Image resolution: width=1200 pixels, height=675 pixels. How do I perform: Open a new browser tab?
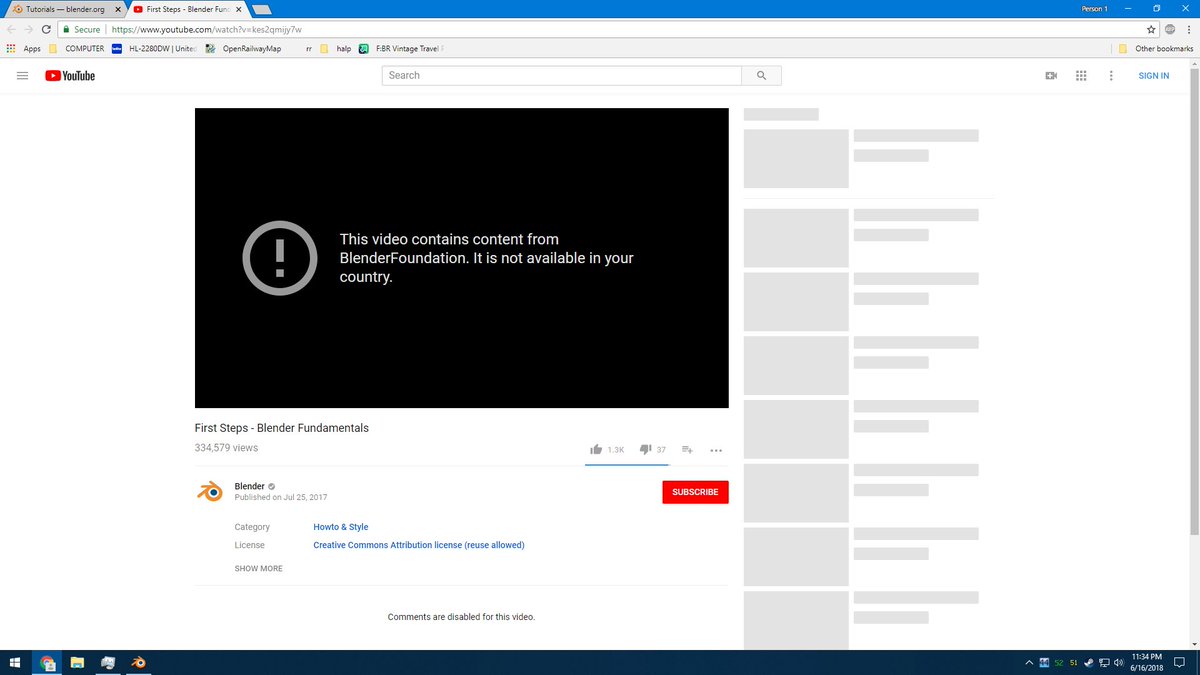(x=262, y=9)
